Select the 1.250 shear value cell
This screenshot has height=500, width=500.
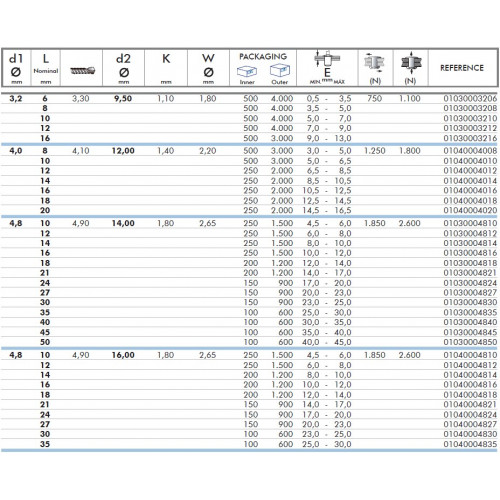point(375,151)
